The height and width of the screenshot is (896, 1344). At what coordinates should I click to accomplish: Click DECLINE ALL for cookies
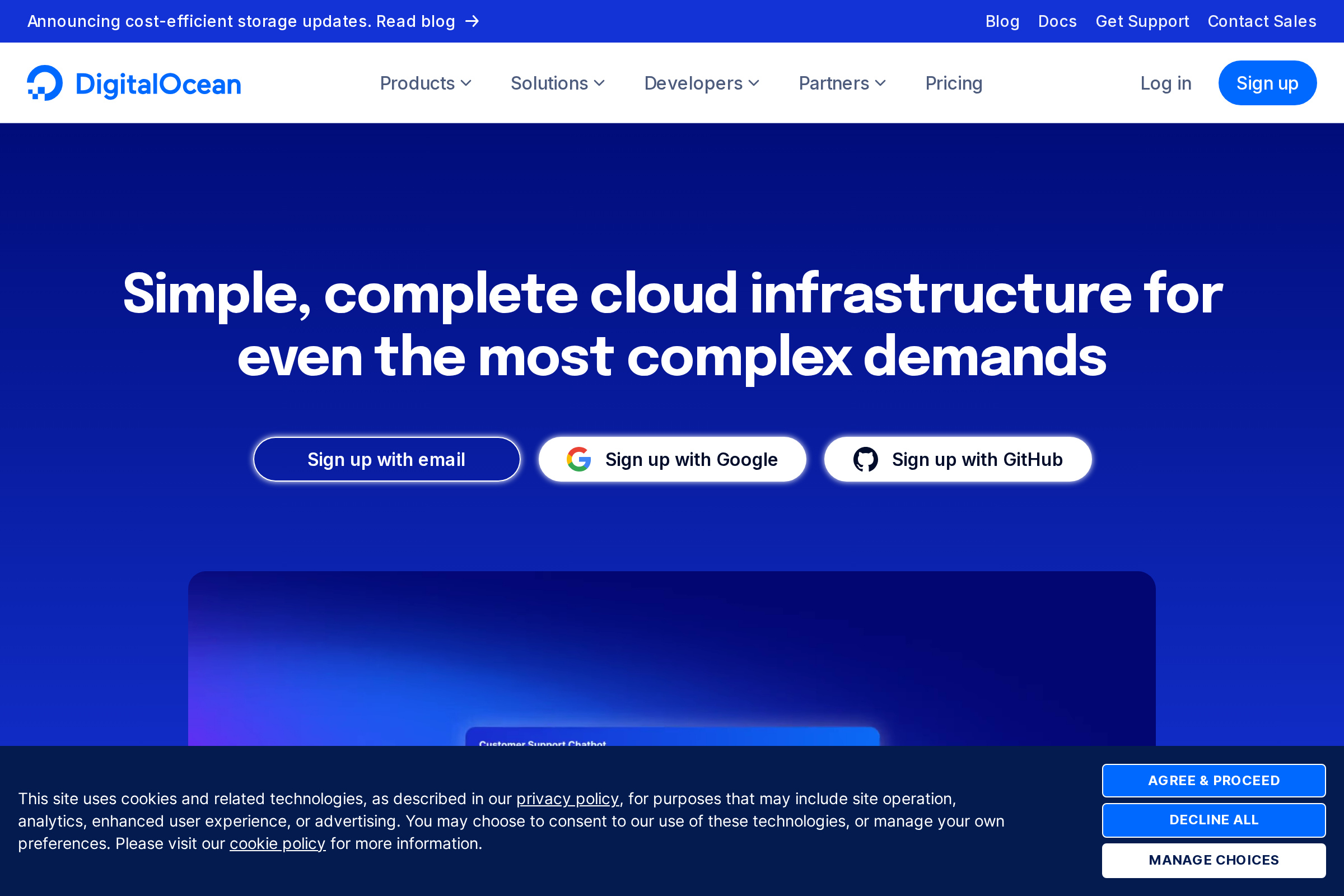(1214, 819)
